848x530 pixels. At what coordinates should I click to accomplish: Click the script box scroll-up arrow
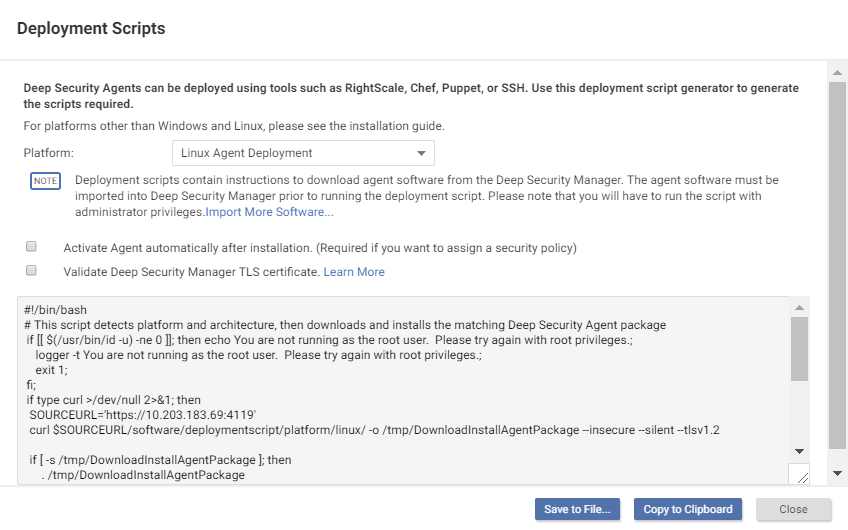(799, 307)
